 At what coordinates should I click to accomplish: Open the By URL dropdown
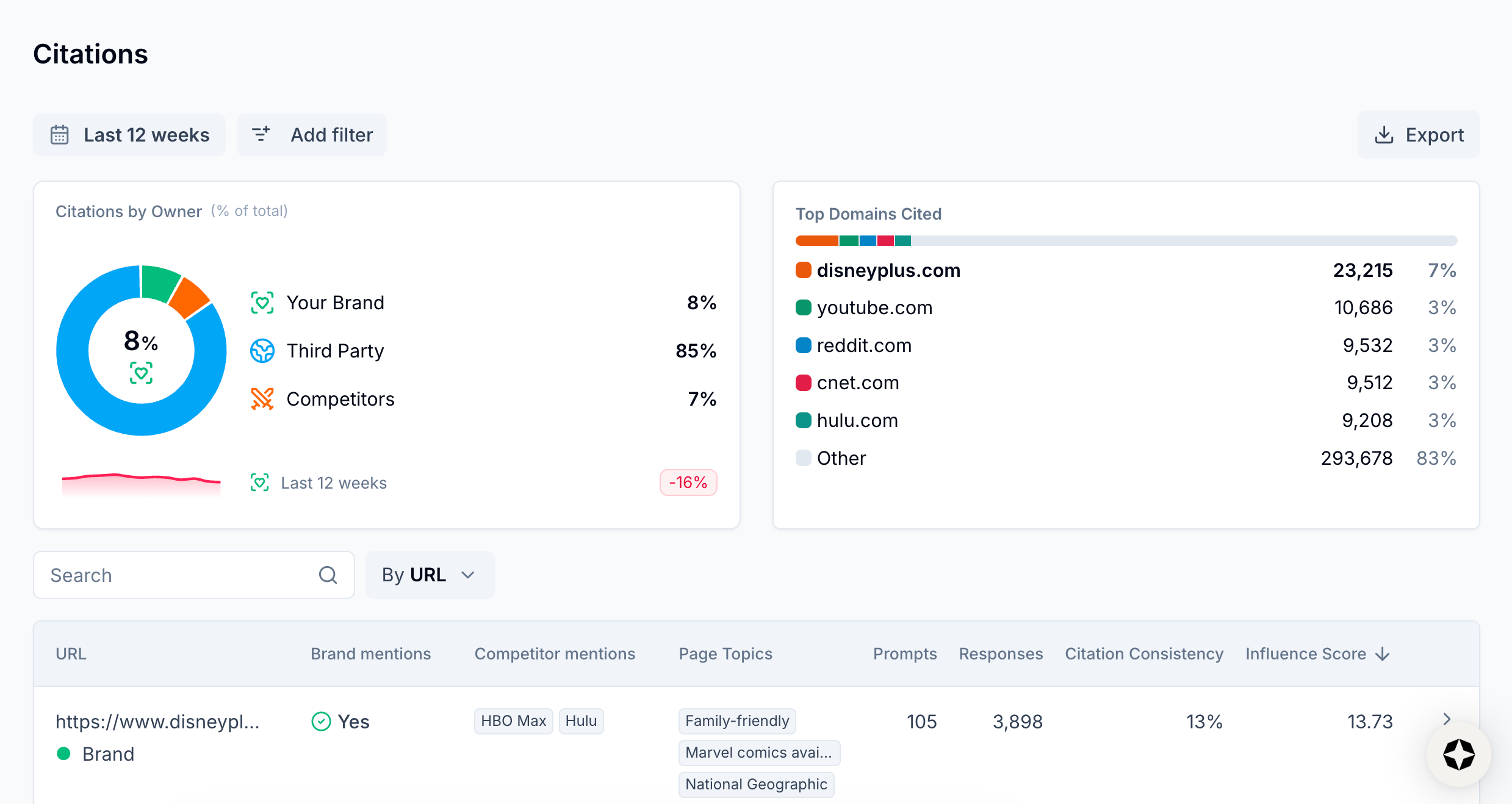[x=430, y=575]
